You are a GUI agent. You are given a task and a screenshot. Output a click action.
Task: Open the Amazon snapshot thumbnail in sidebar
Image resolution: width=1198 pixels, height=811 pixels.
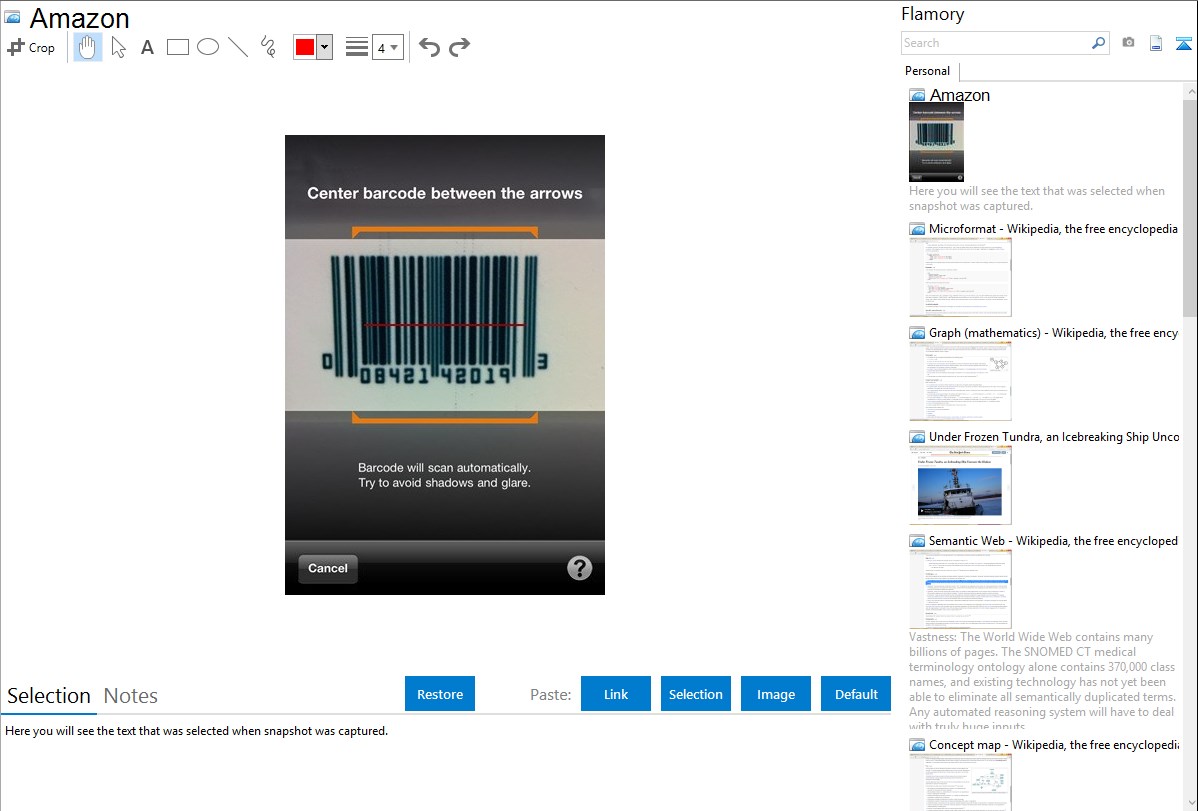[x=937, y=142]
